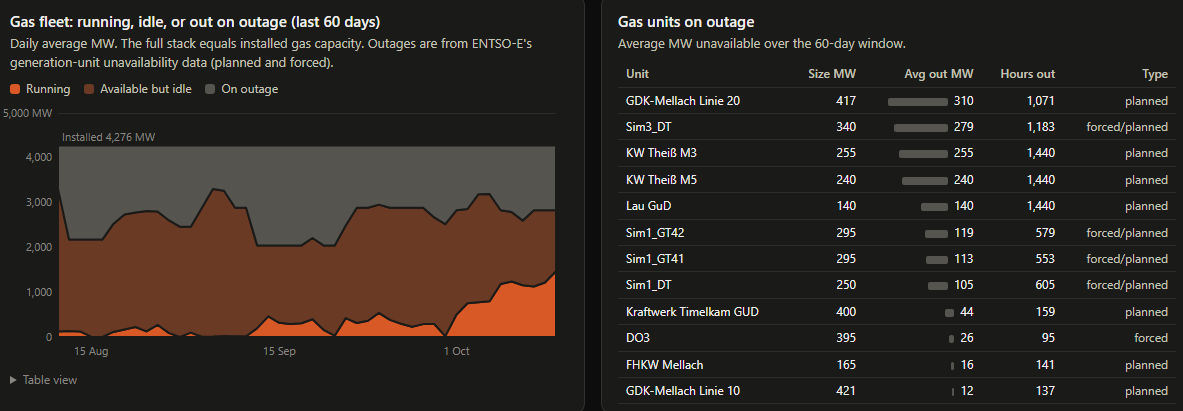Viewport: 1183px width, 411px height.
Task: Click the 1,183 hours out value
Action: click(x=1040, y=127)
